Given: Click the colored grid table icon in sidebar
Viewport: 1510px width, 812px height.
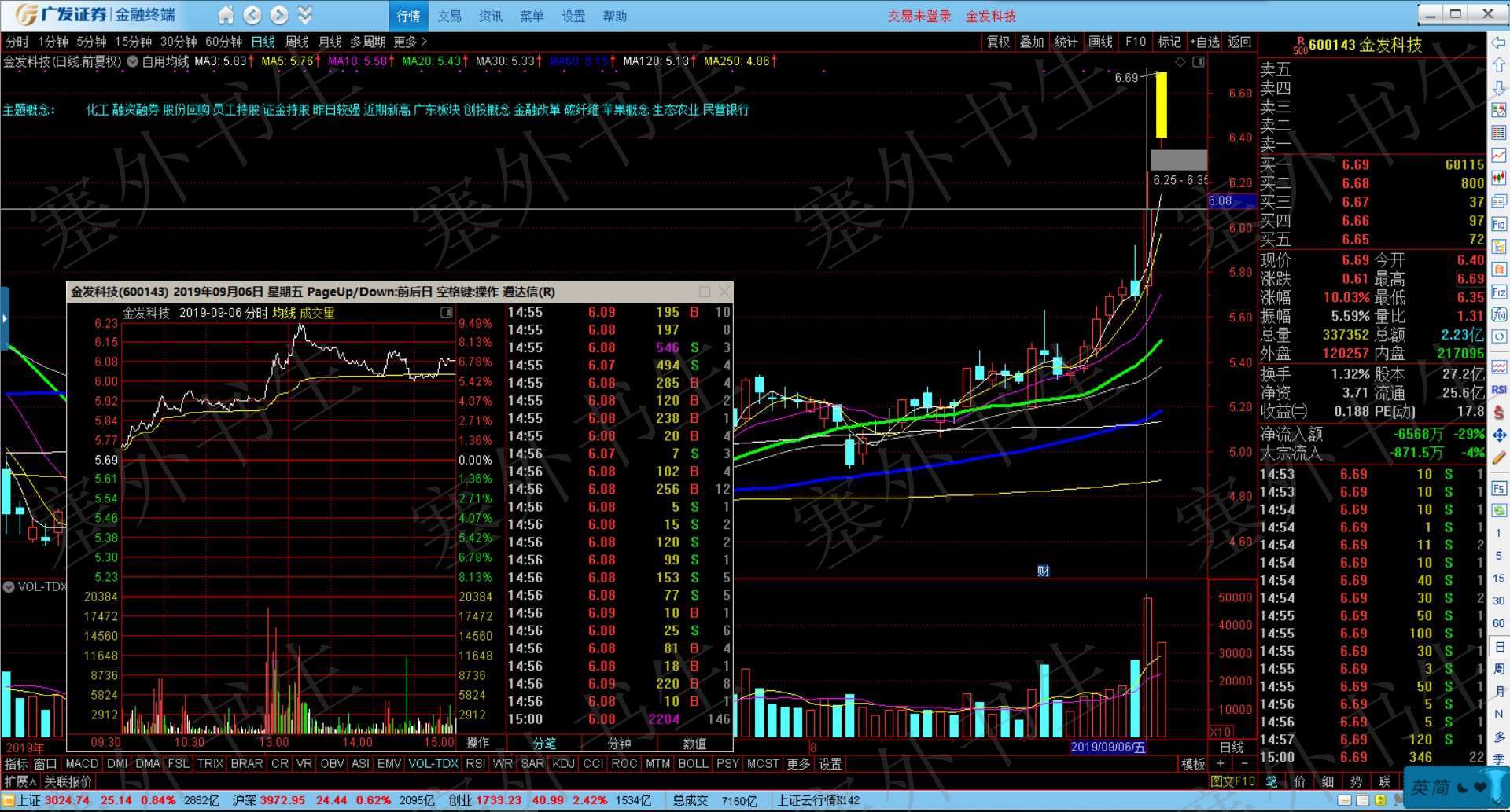Looking at the screenshot, I should [1499, 133].
